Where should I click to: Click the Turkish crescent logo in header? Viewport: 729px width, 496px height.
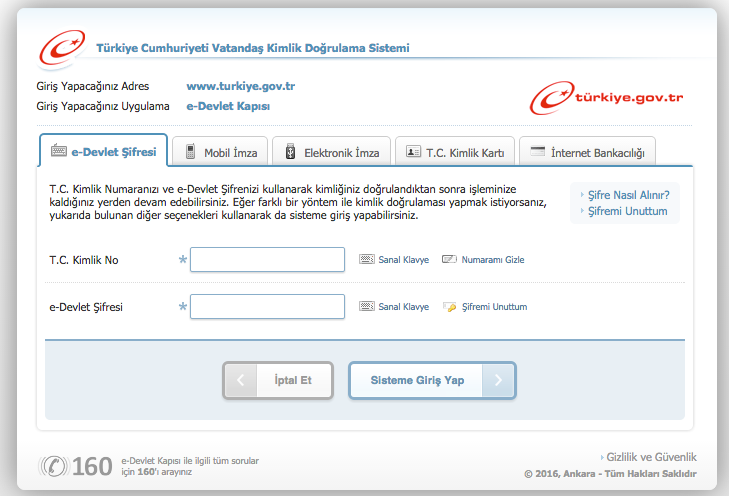click(x=63, y=46)
